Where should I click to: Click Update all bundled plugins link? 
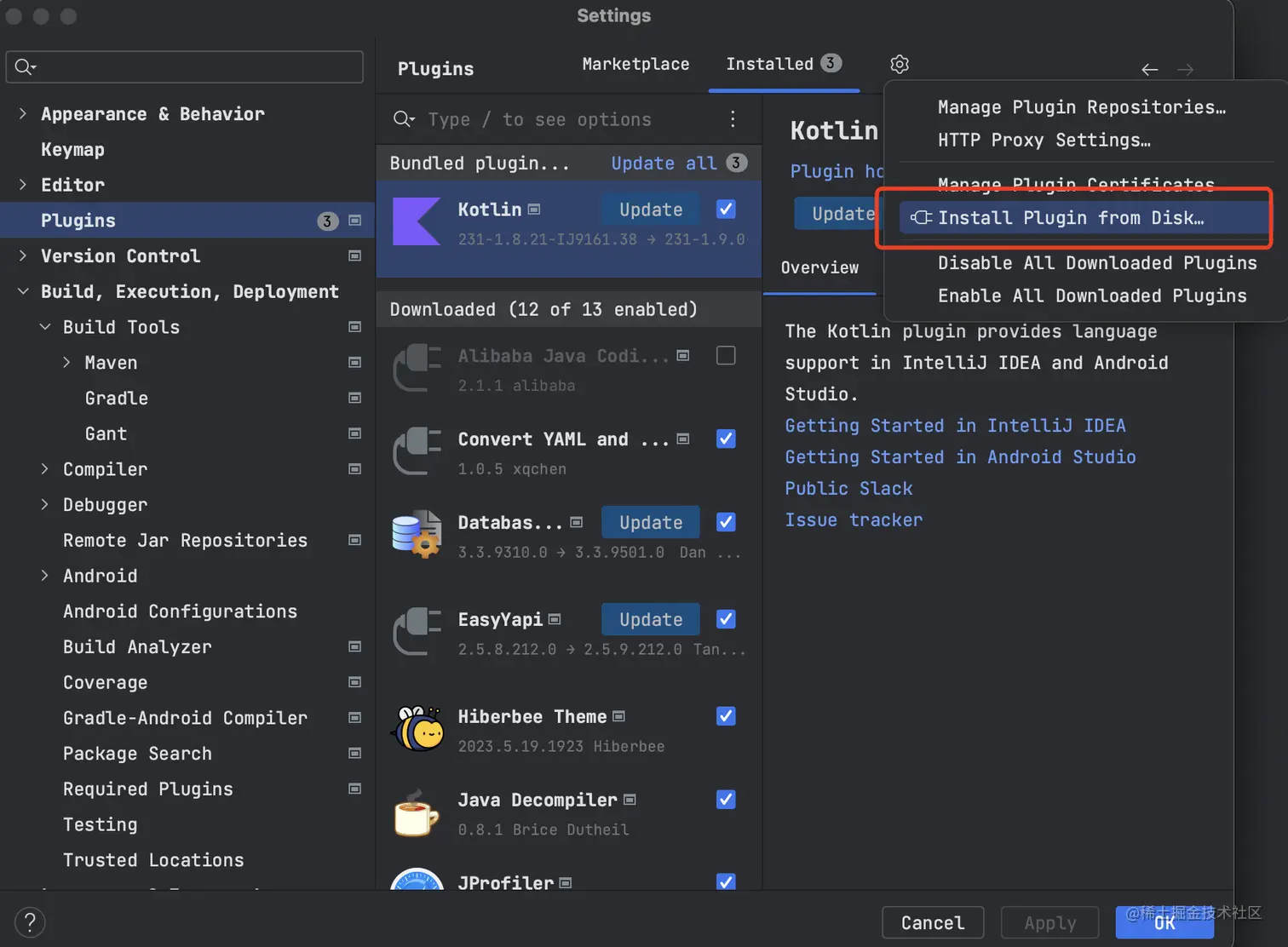click(x=664, y=164)
